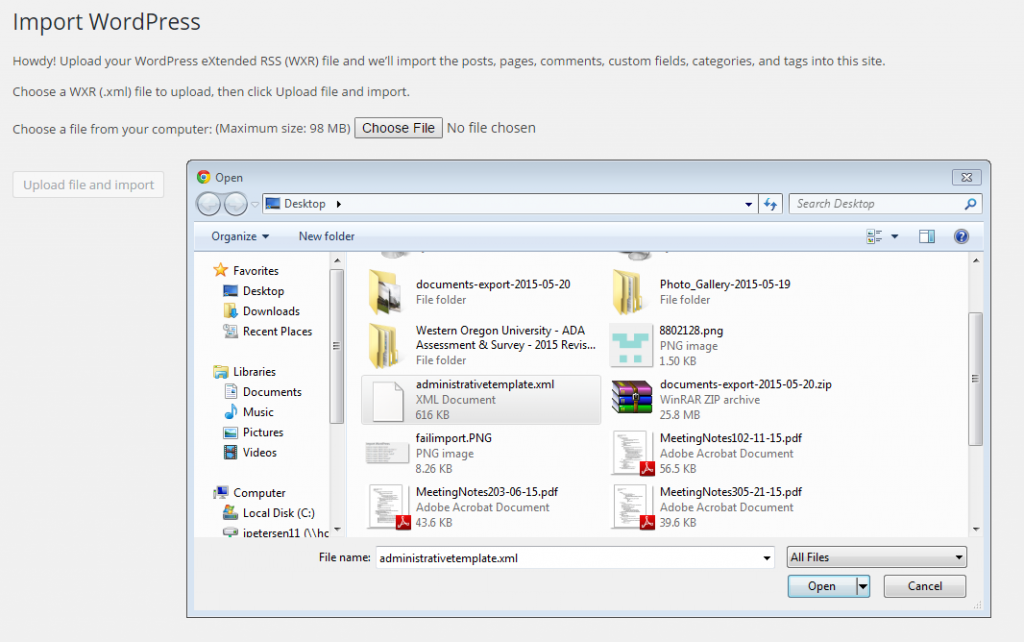Open Documents library in navigation pane
This screenshot has height=642, width=1024.
click(x=272, y=392)
